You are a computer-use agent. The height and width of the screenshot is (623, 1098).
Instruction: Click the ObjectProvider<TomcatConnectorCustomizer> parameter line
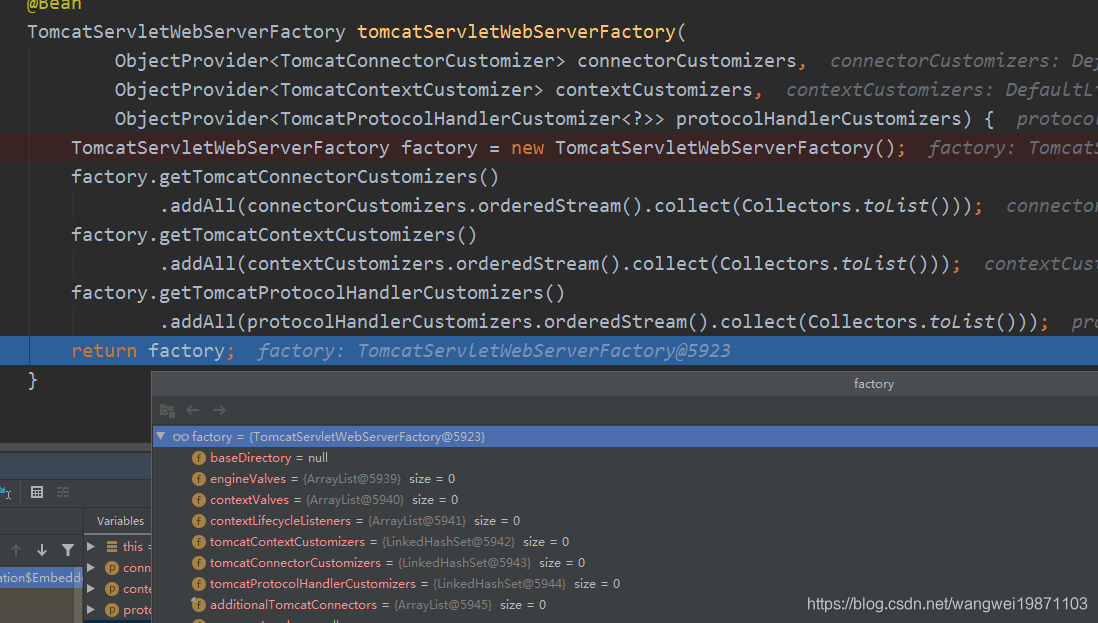click(x=461, y=61)
